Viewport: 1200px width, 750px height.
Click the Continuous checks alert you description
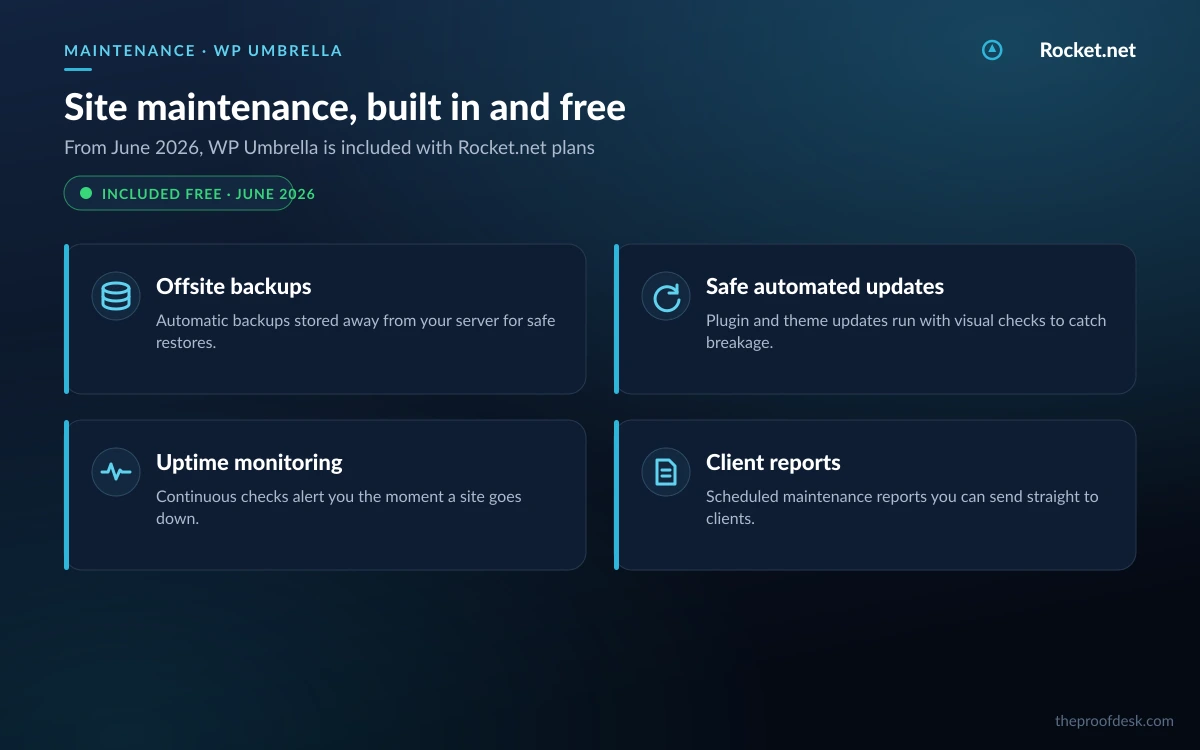tap(339, 507)
